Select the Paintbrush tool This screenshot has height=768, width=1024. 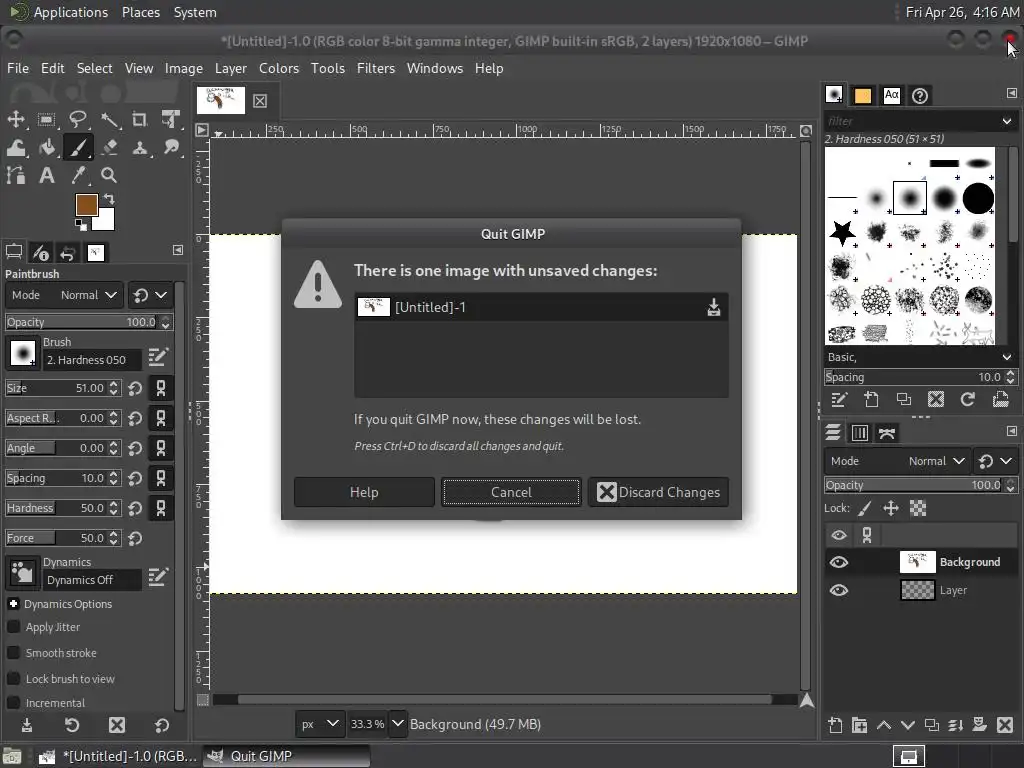click(78, 148)
